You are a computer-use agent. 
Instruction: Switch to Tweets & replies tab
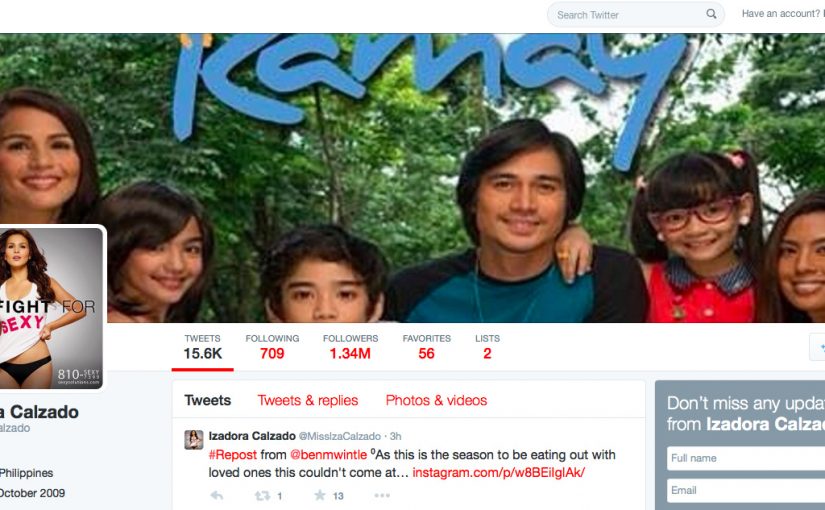click(308, 401)
